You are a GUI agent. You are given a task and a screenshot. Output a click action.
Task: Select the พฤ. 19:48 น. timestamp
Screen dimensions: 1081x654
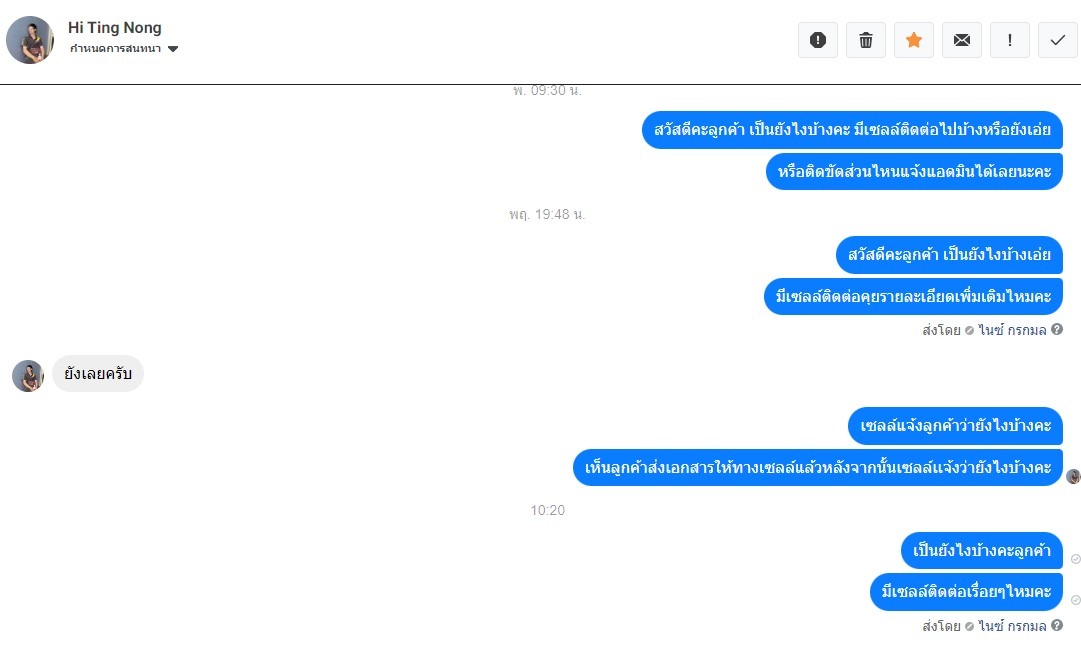(547, 214)
